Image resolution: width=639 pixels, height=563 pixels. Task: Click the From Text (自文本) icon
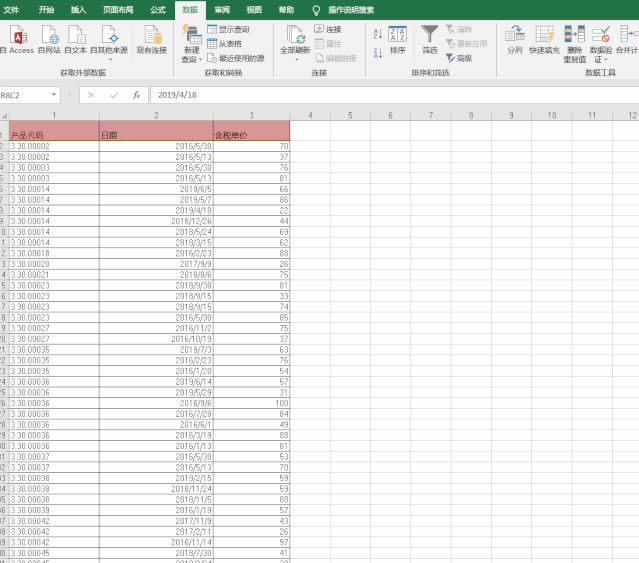[76, 40]
